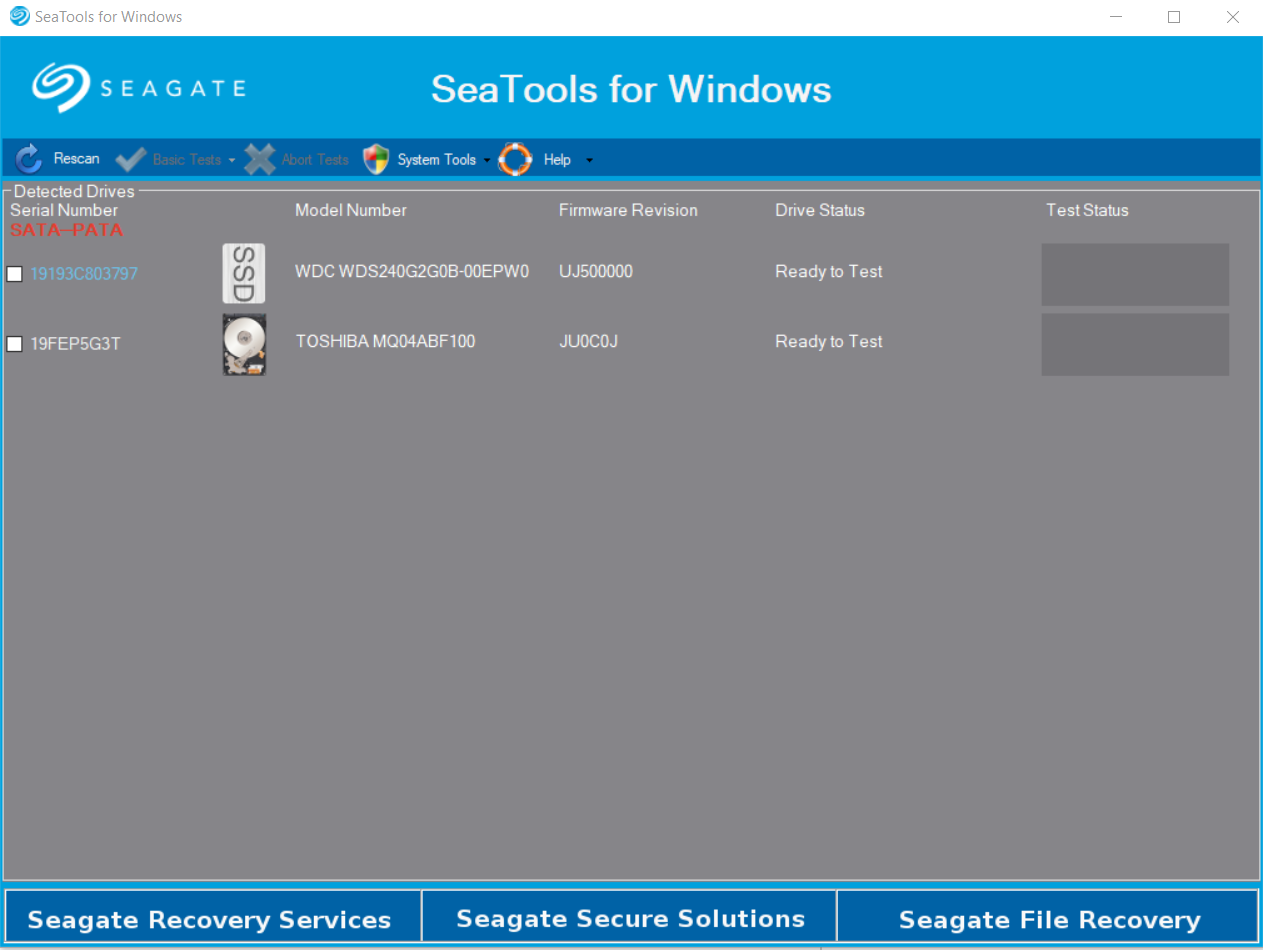Image resolution: width=1263 pixels, height=950 pixels.
Task: Click the SeaTools icon in title bar
Action: pyautogui.click(x=19, y=17)
